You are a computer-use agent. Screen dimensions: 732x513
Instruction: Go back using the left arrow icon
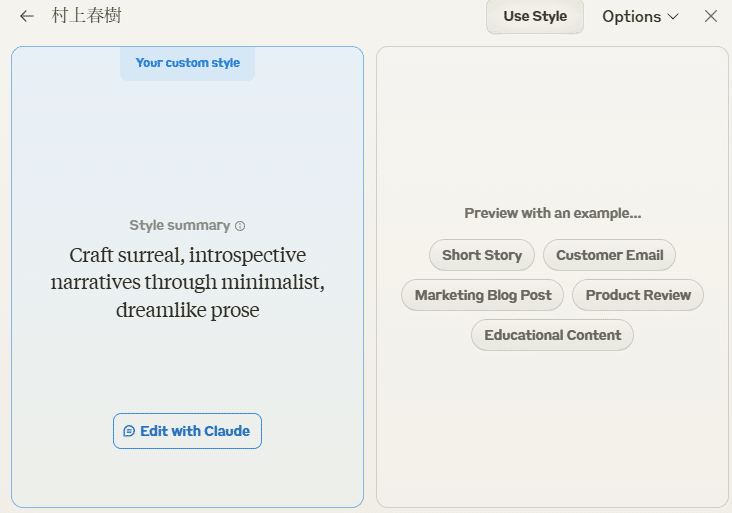(27, 16)
